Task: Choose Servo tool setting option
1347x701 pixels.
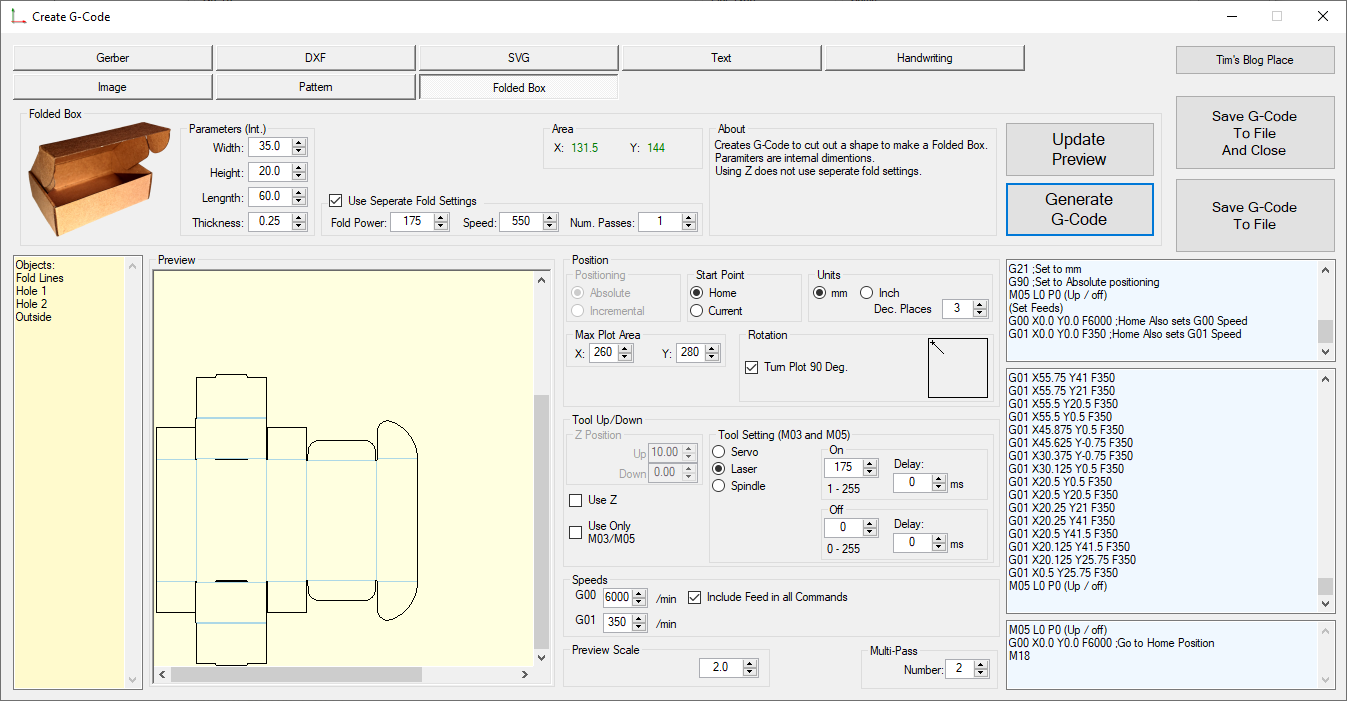Action: click(x=718, y=452)
